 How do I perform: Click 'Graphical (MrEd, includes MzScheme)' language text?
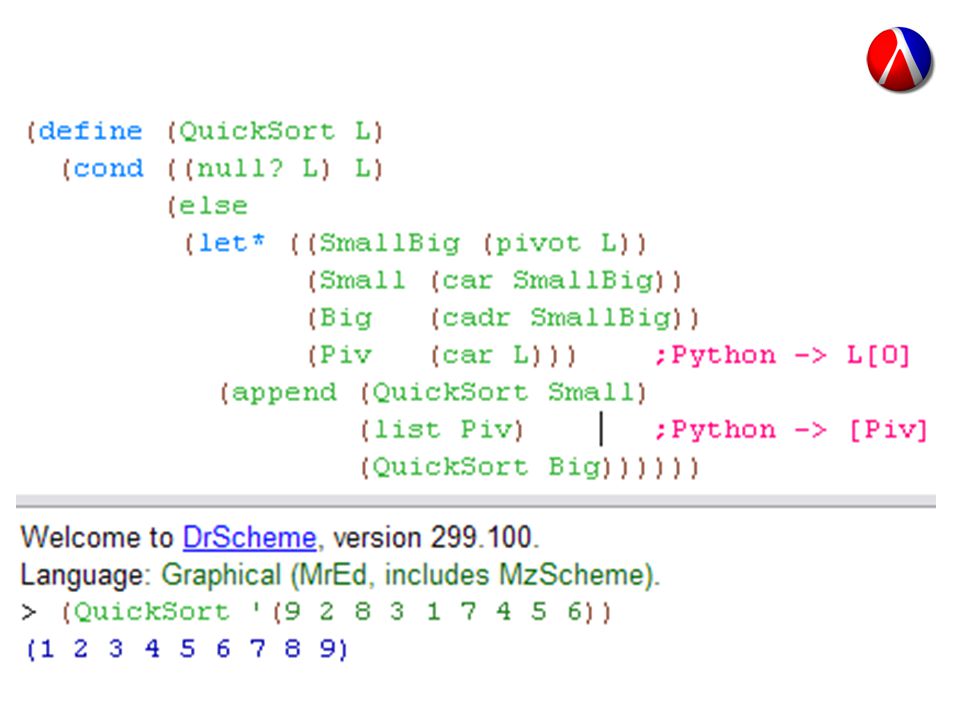[x=407, y=575]
